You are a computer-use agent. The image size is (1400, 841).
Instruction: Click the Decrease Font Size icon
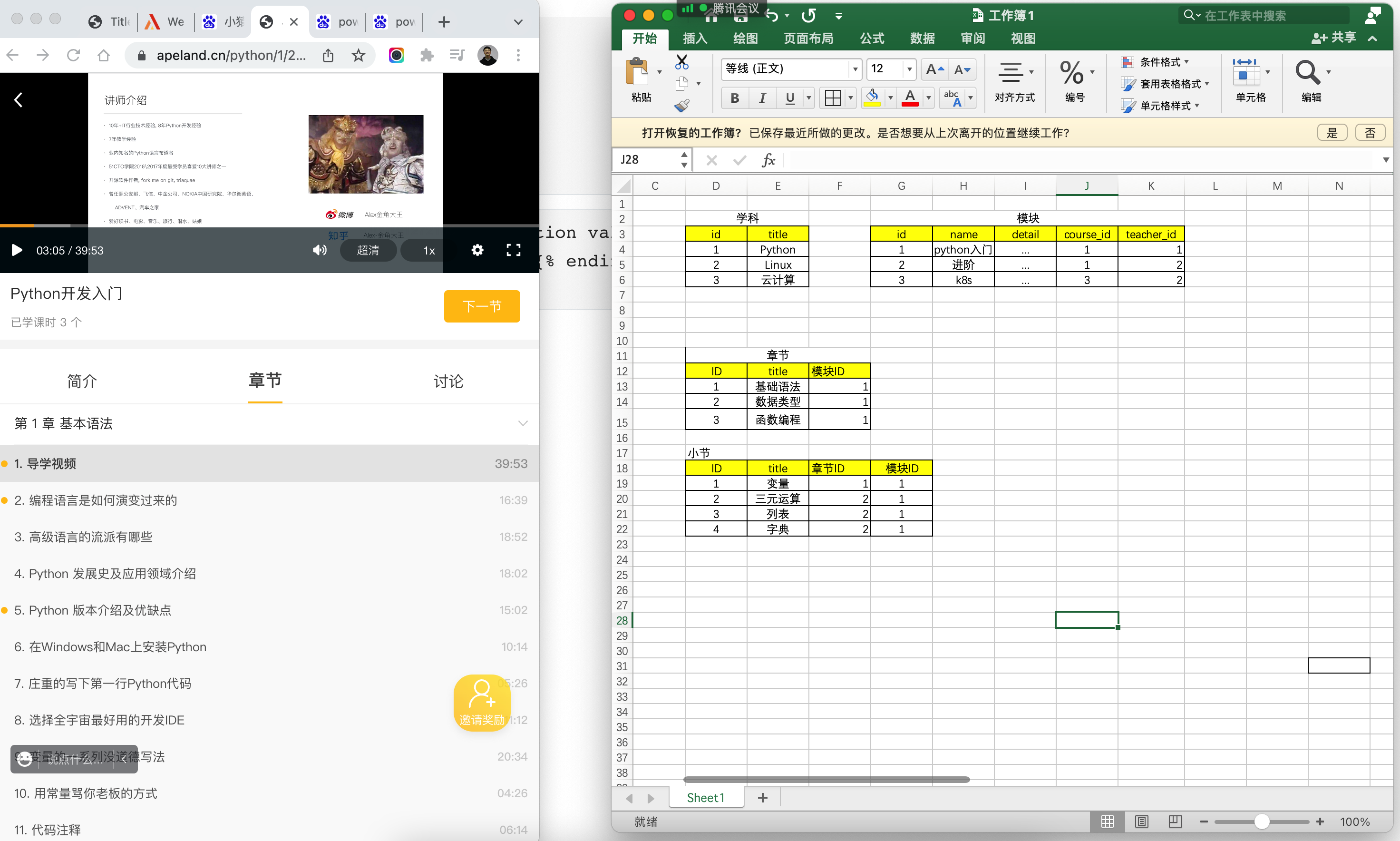click(x=962, y=70)
